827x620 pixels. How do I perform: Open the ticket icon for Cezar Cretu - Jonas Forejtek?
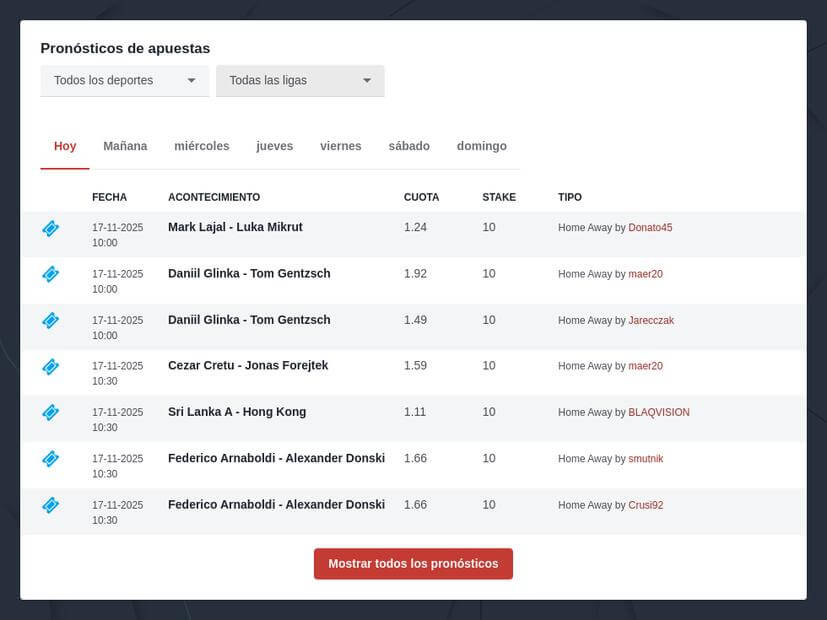(x=50, y=366)
